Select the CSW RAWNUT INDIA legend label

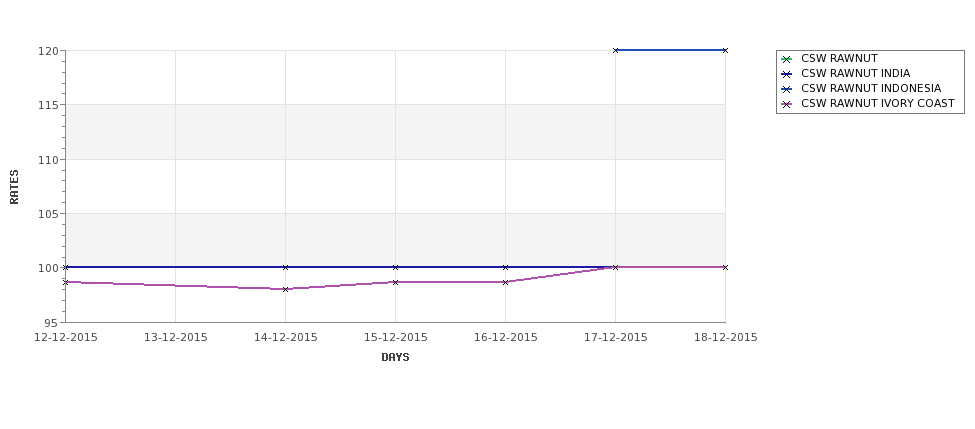[855, 73]
